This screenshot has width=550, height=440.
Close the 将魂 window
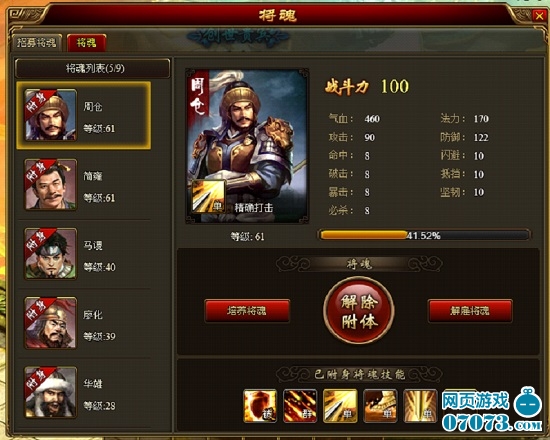click(538, 16)
